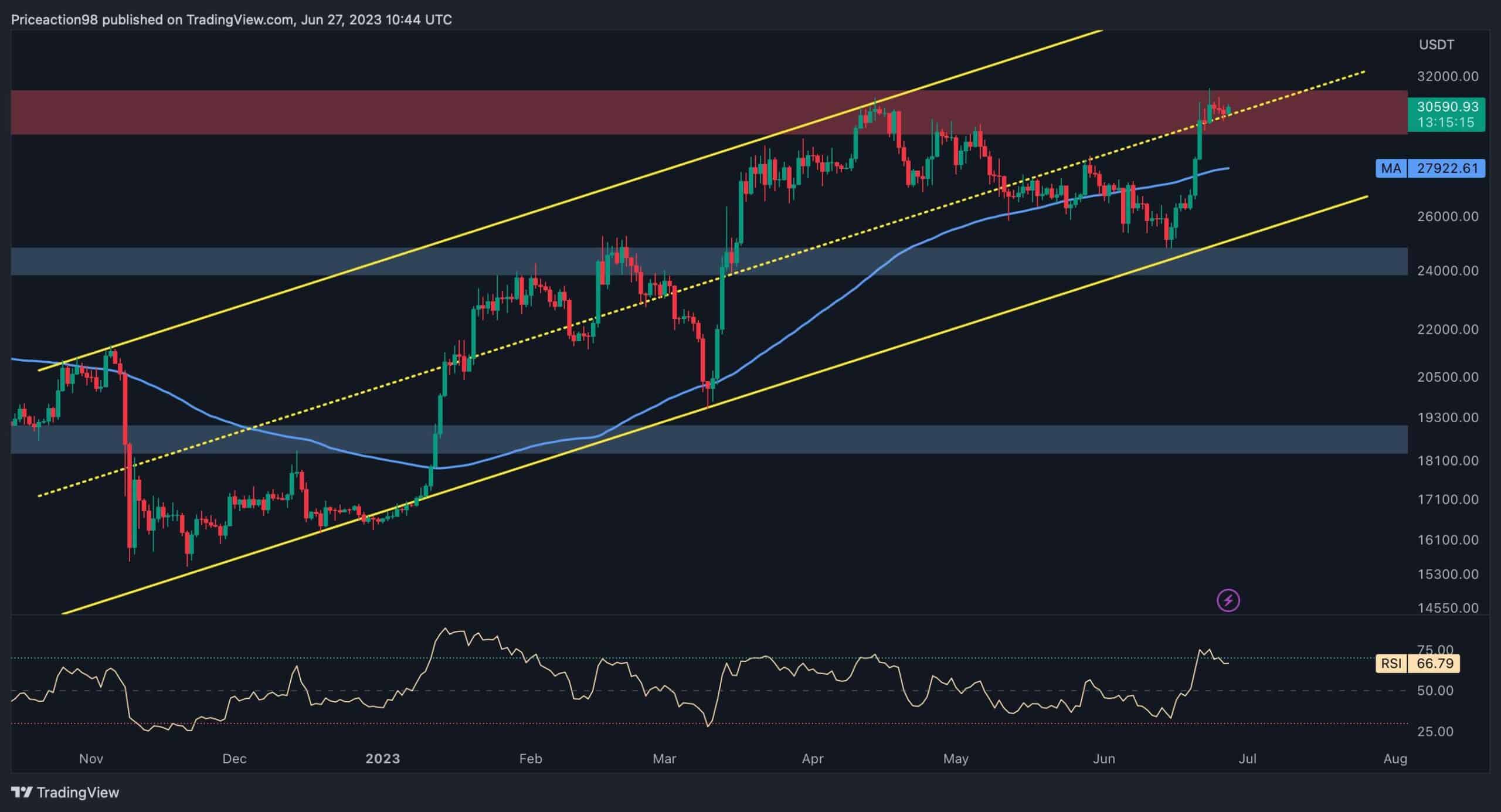This screenshot has height=812, width=1501.
Task: Click the May label on time axis
Action: [956, 759]
